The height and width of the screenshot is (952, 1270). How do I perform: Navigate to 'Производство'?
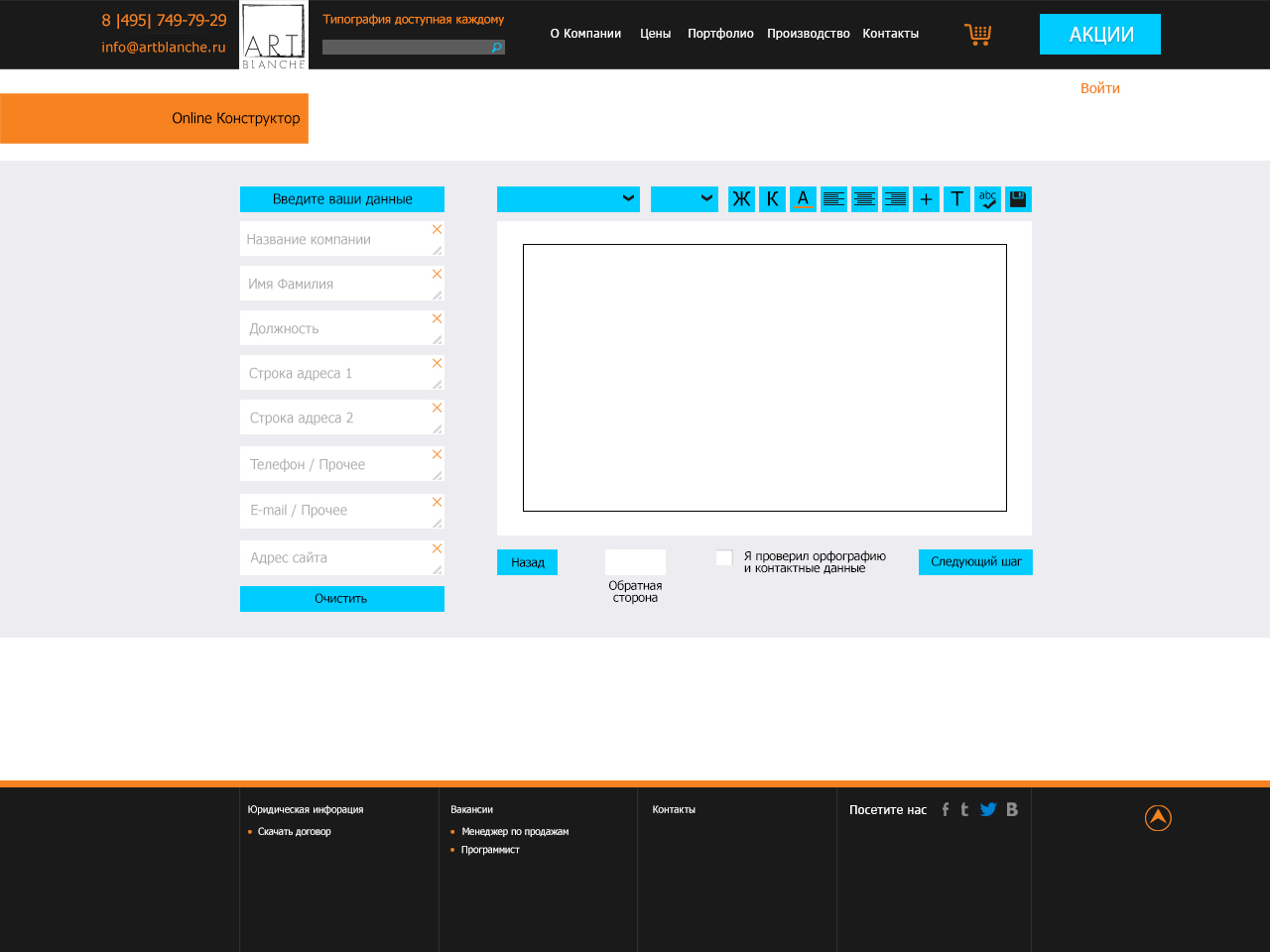point(809,34)
